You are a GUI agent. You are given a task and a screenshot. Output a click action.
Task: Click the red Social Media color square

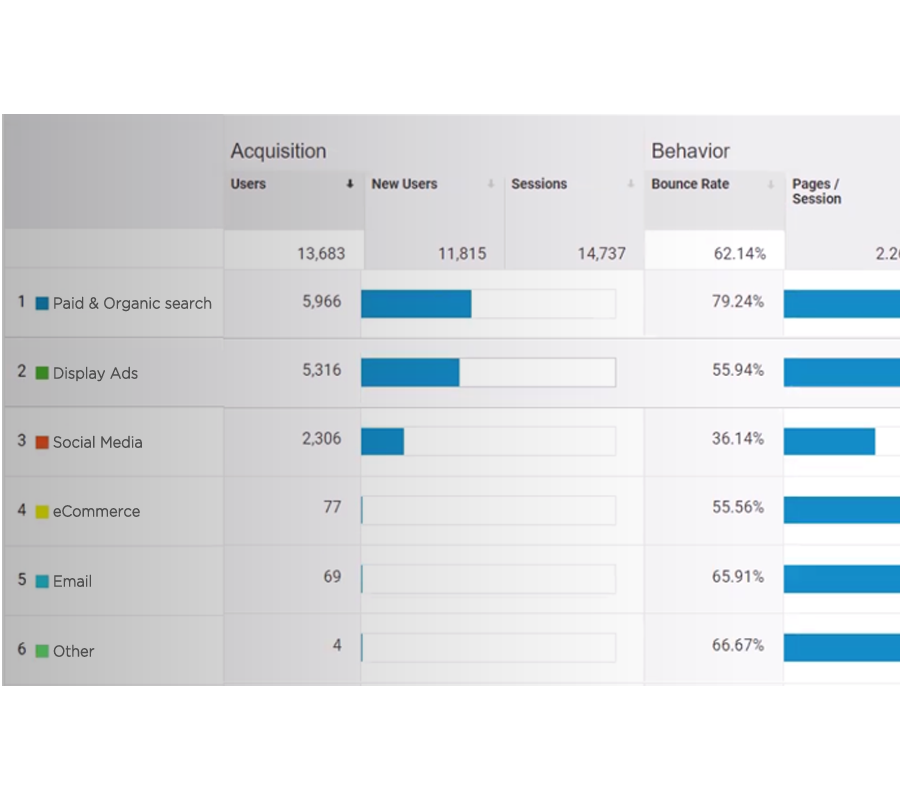coord(42,442)
